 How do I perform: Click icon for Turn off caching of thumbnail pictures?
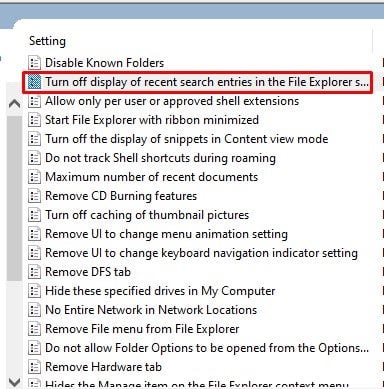[34, 215]
